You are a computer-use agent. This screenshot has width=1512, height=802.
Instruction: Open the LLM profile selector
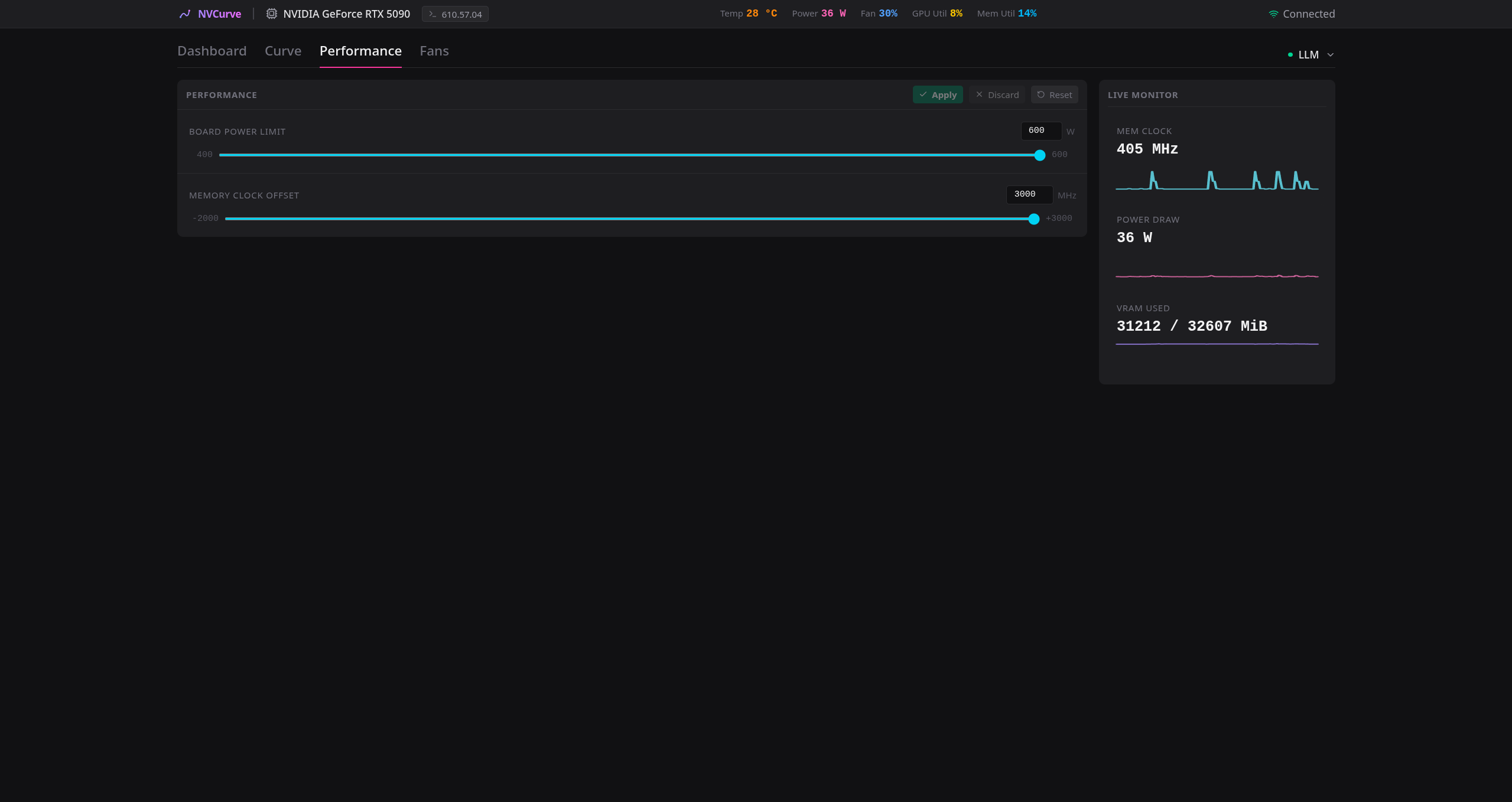pos(1311,55)
